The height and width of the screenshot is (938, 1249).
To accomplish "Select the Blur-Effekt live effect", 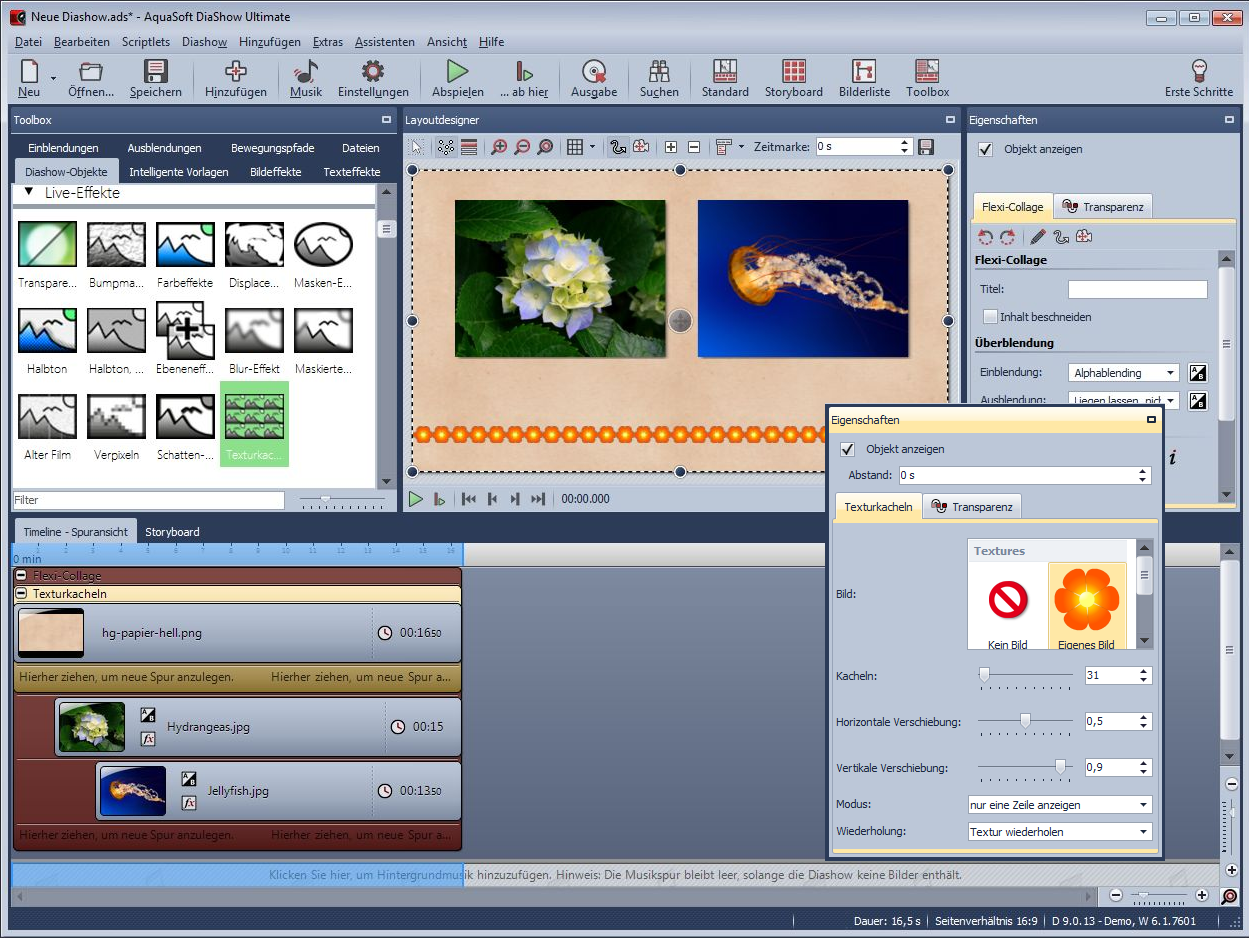I will (254, 331).
